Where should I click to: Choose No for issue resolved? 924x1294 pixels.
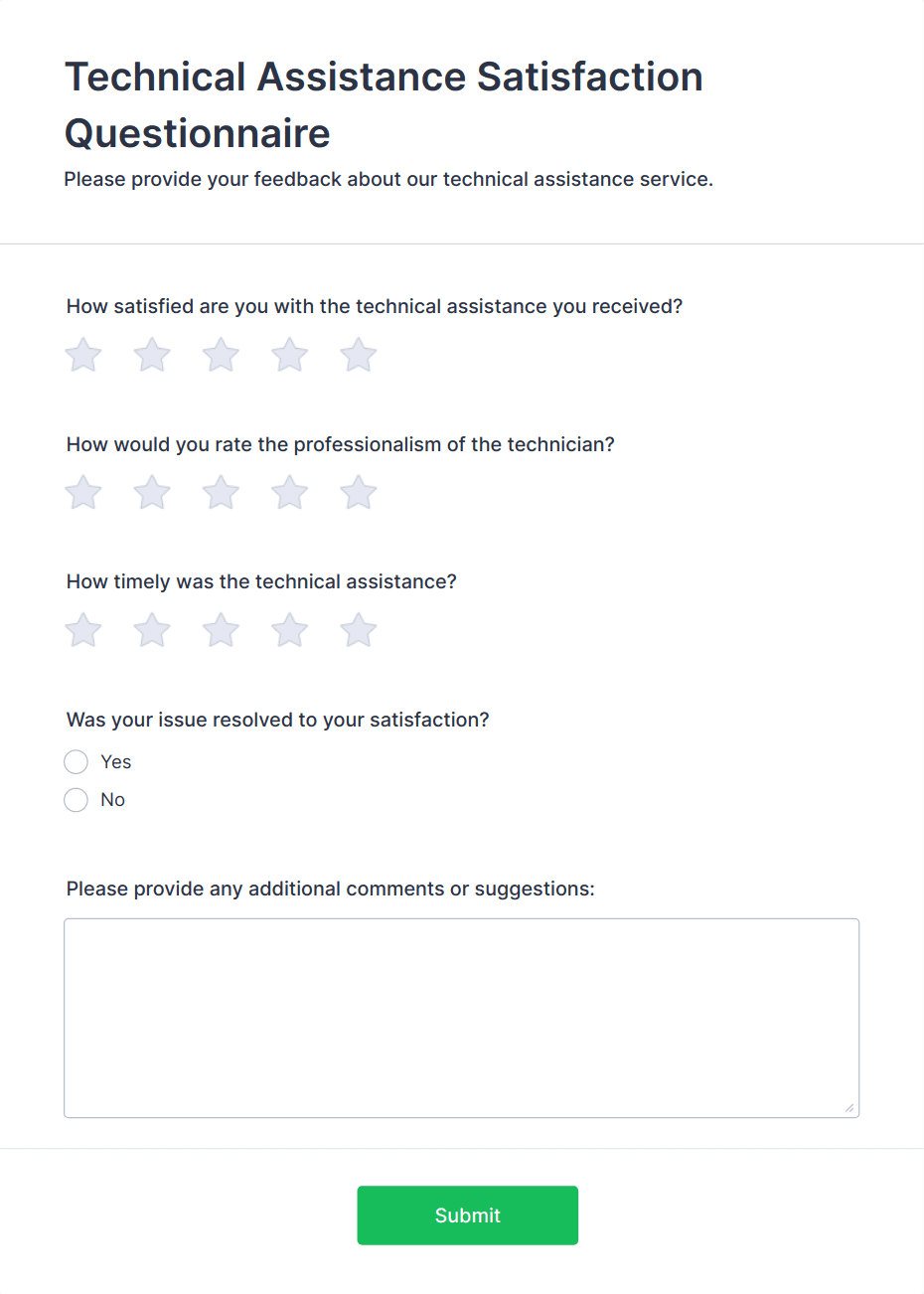click(77, 800)
